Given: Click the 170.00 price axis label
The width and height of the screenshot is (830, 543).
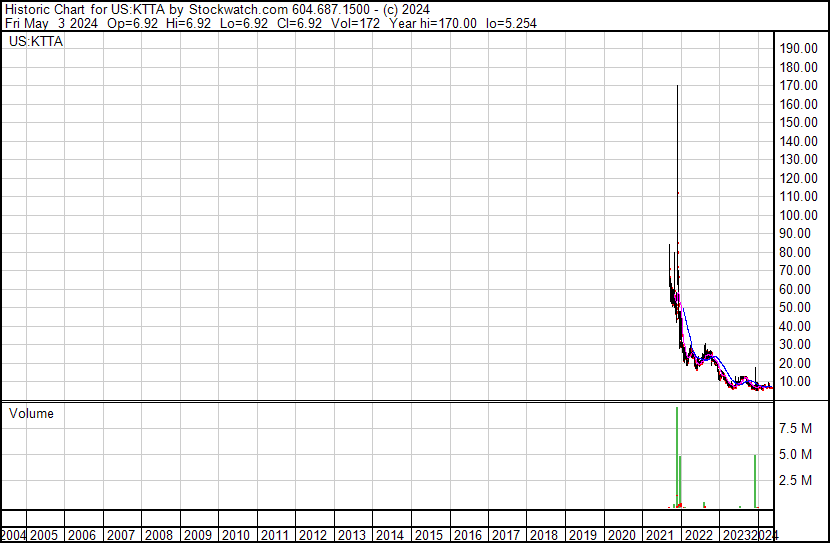Looking at the screenshot, I should tap(798, 85).
